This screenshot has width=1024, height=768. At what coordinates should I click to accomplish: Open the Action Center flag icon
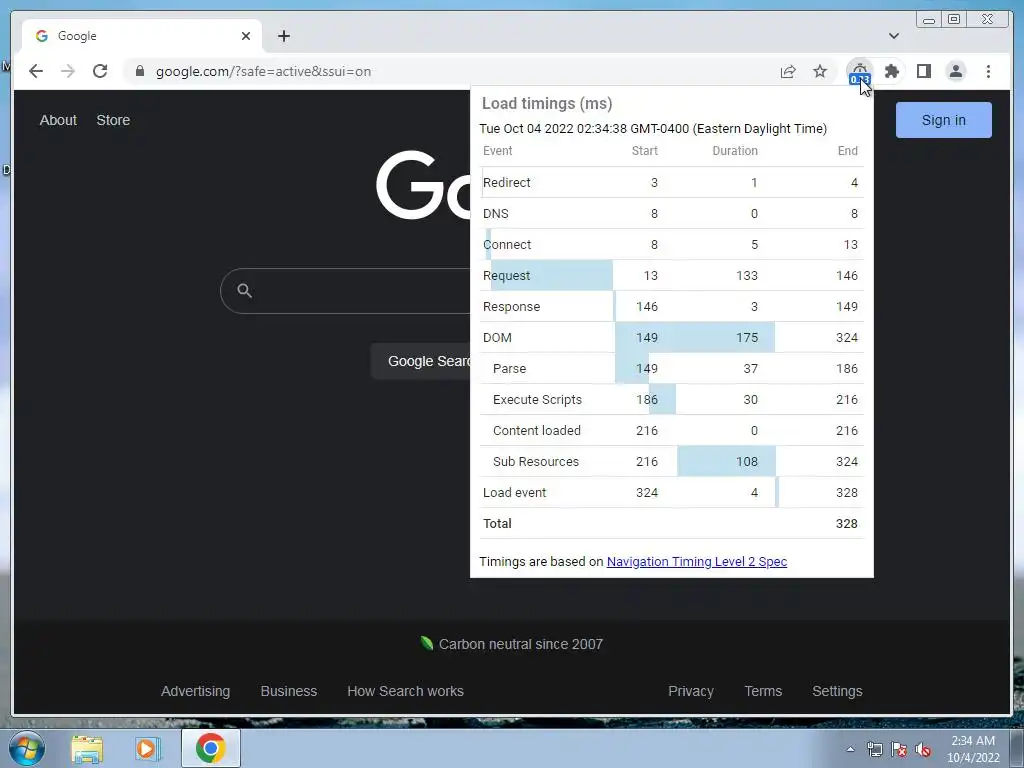[899, 749]
